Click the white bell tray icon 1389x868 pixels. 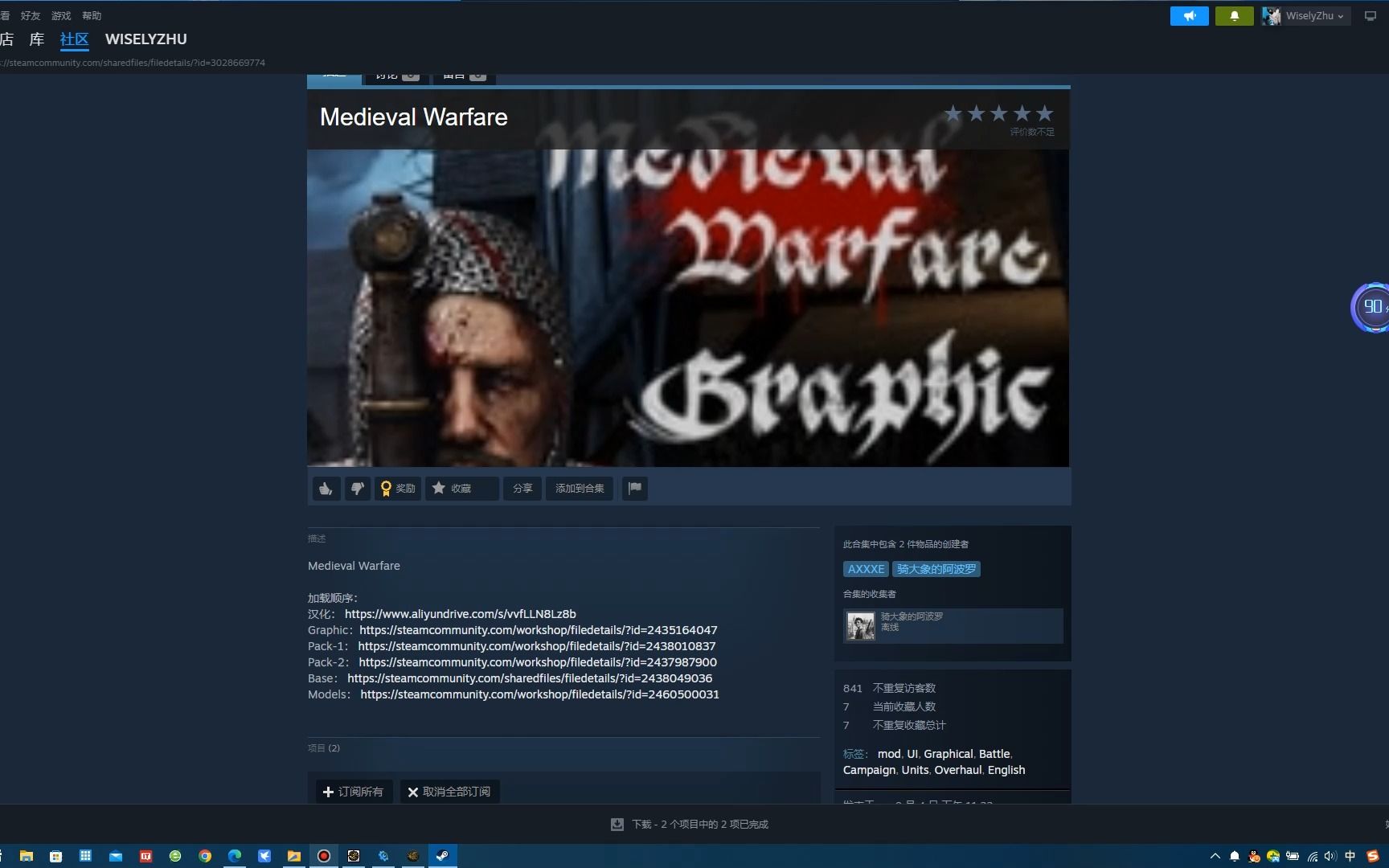click(x=1235, y=856)
